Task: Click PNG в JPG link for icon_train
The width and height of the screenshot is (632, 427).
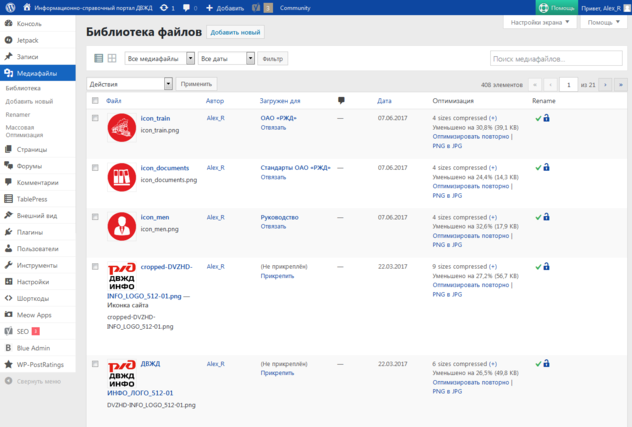Action: tap(447, 146)
